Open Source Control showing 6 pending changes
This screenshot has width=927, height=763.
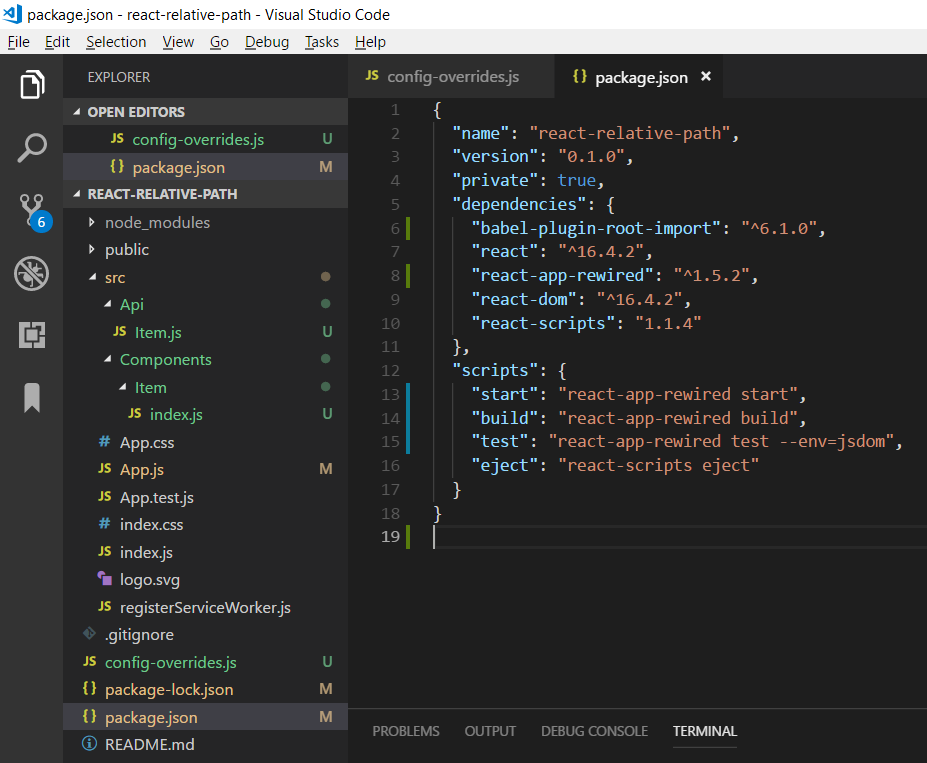[x=31, y=208]
